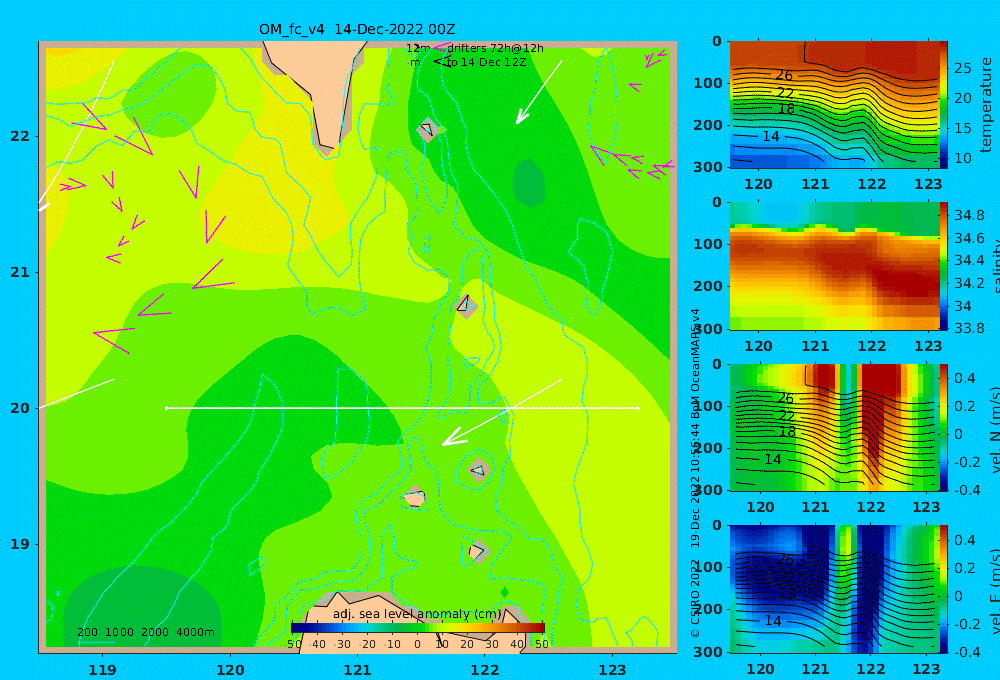This screenshot has width=1000, height=680.
Task: Open the temperature cross-section panel
Action: [834, 105]
